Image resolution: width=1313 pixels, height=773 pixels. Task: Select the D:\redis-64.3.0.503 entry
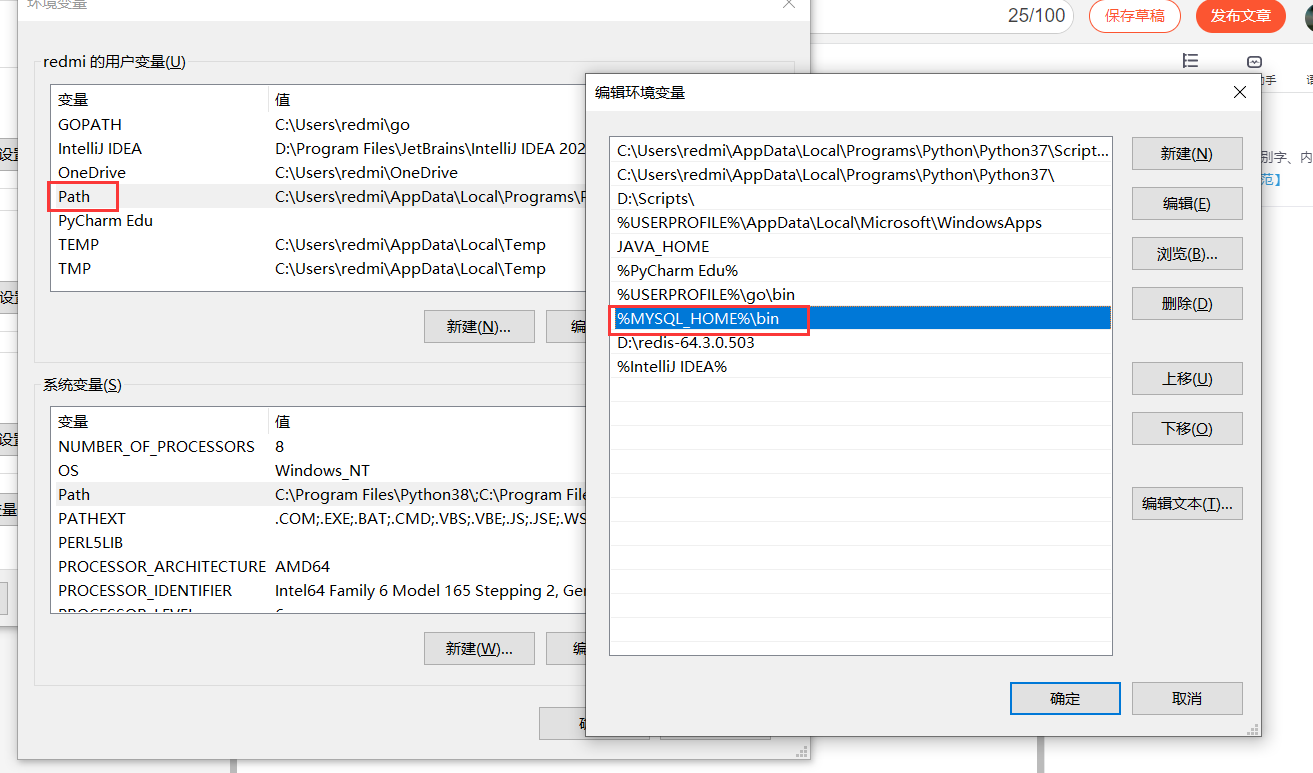(861, 343)
